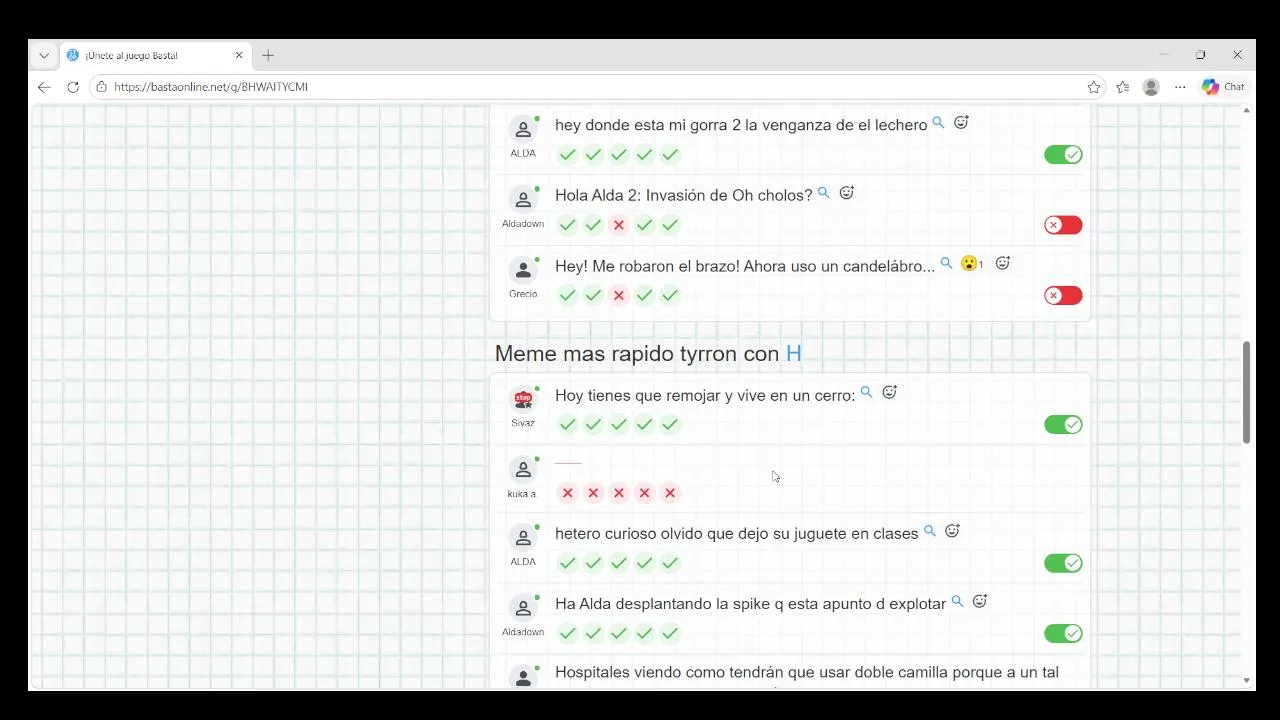Close the '¡Únete al juego Basta!' tab
Screen dimensions: 1280x720
(x=239, y=55)
